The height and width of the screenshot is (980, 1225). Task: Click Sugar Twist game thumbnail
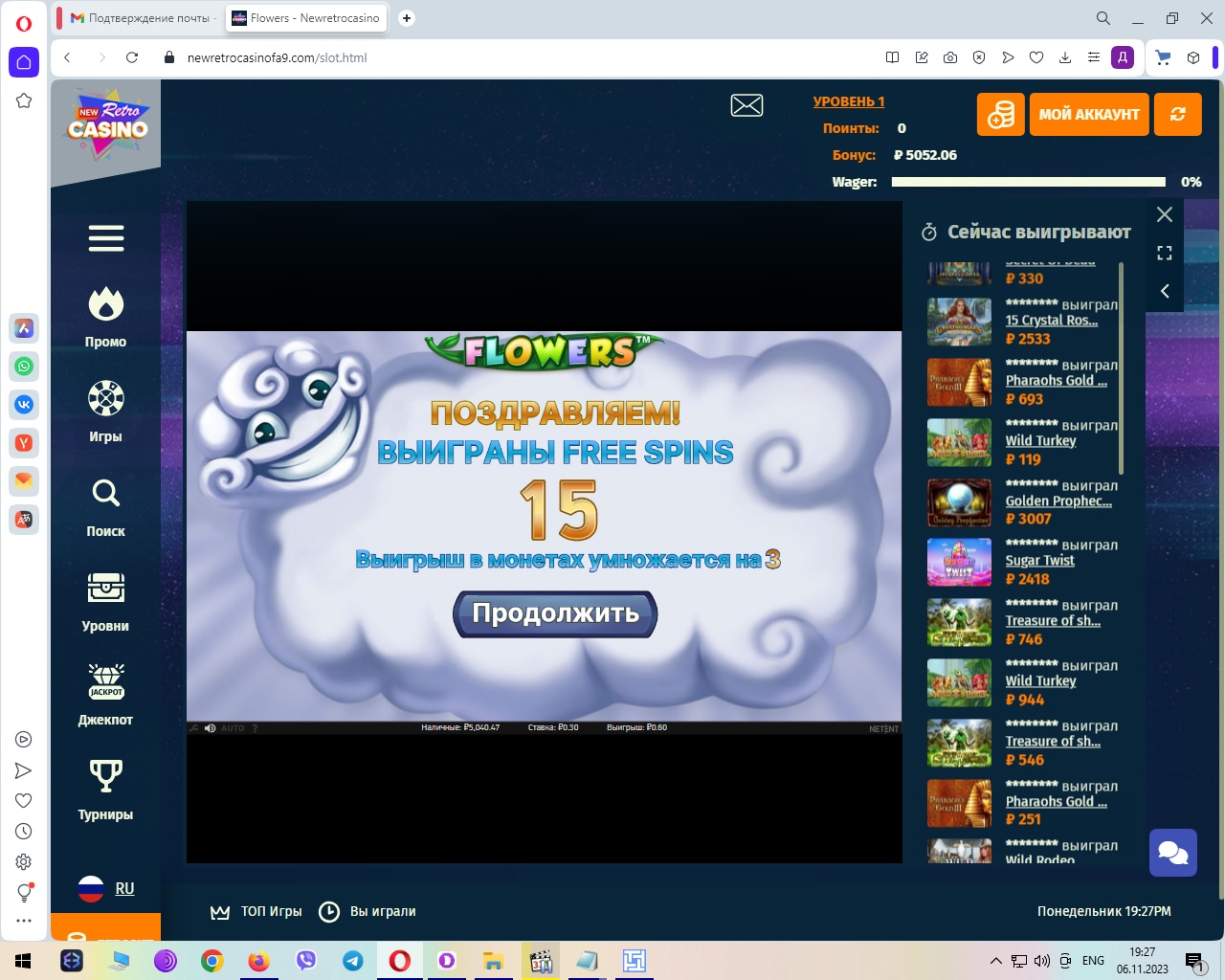(959, 562)
